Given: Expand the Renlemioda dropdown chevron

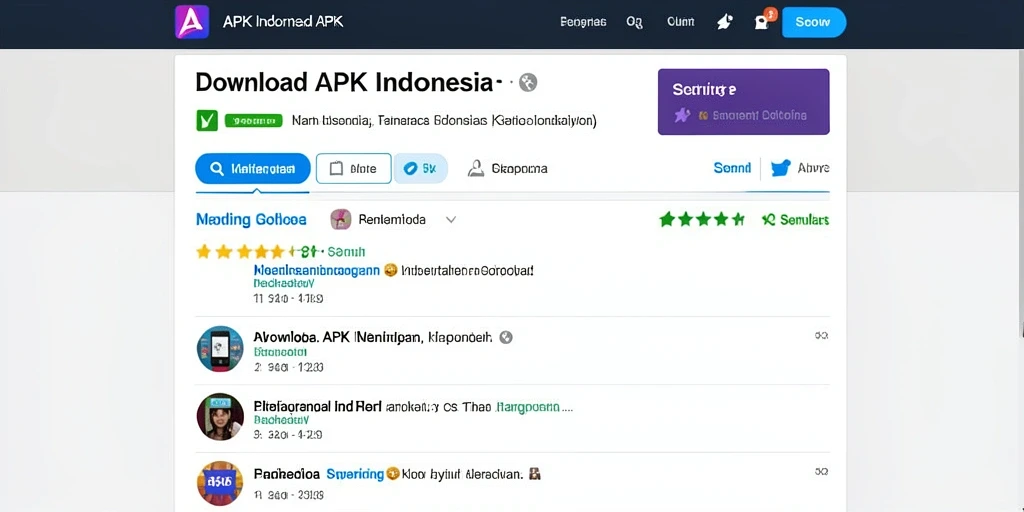Looking at the screenshot, I should click(x=451, y=220).
